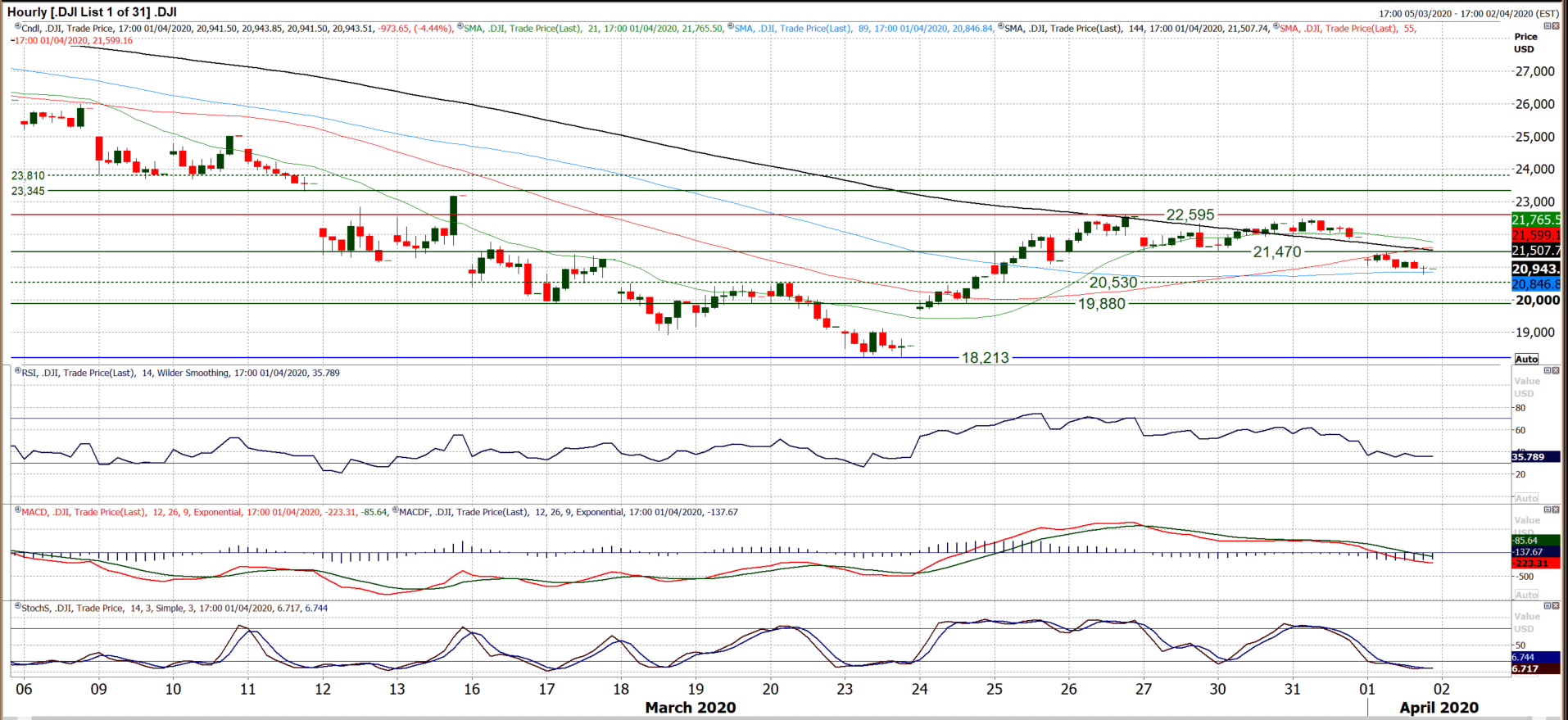Viewport: 1568px width, 720px height.
Task: Select the blue SMA 89 legend text
Action: point(864,28)
